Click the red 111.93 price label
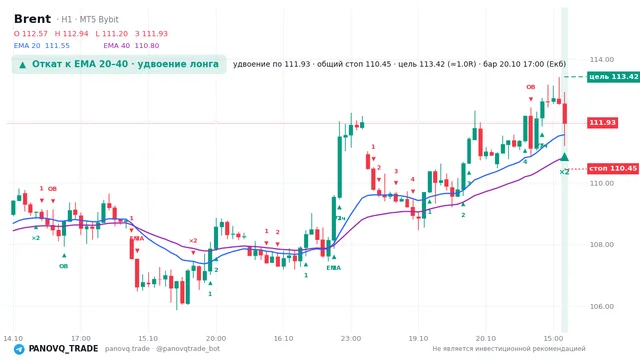Image resolution: width=640 pixels, height=360 pixels. coord(602,122)
